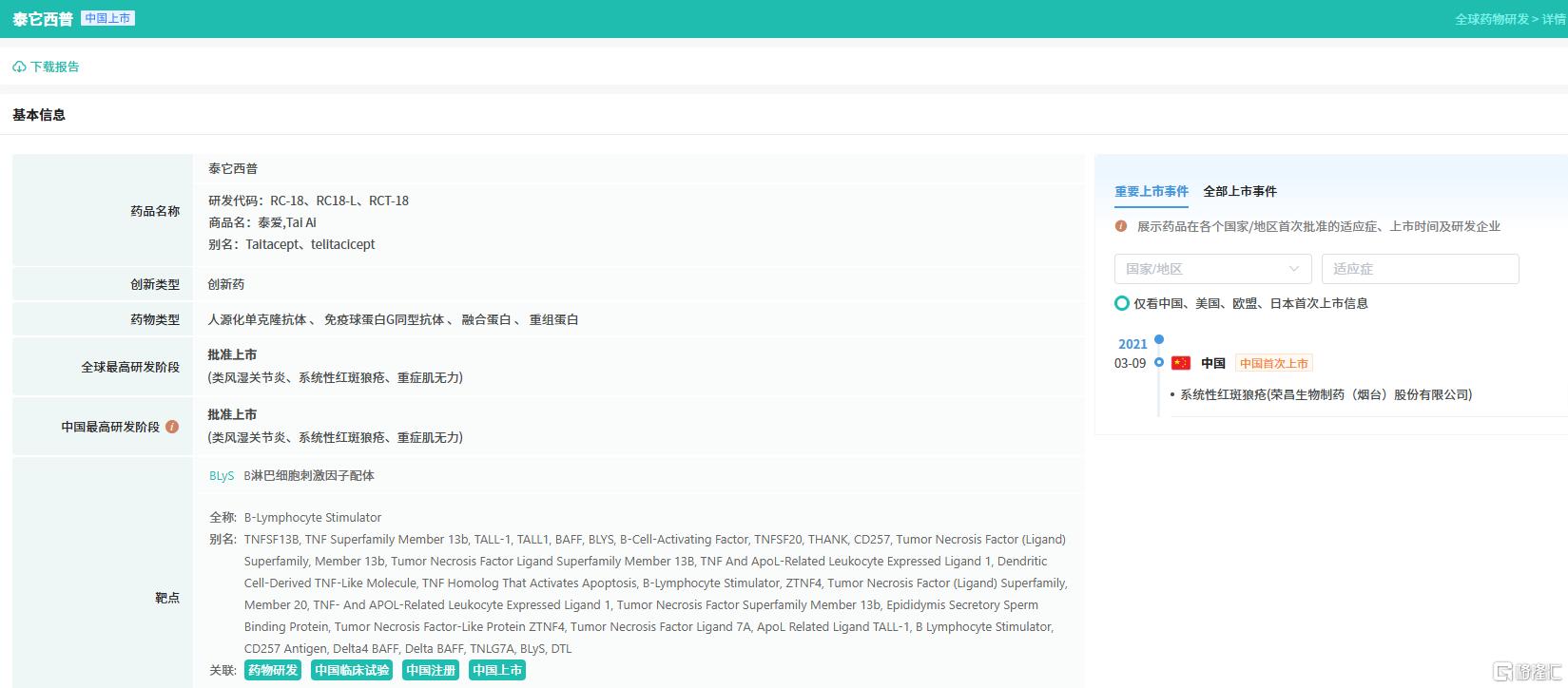Open the BLyS target link
This screenshot has height=688, width=1568.
222,475
